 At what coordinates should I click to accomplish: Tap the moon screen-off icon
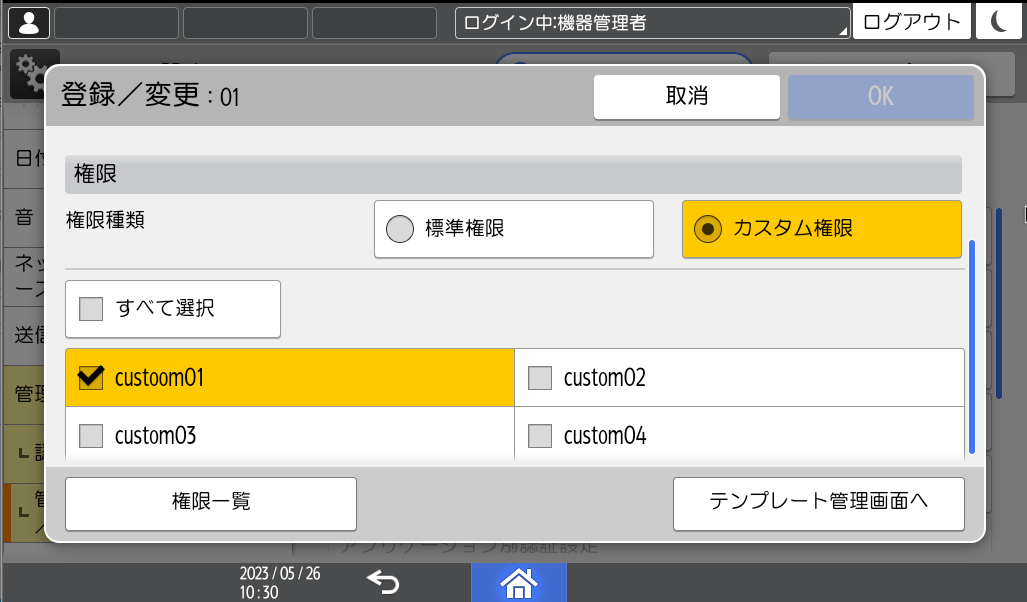[998, 20]
